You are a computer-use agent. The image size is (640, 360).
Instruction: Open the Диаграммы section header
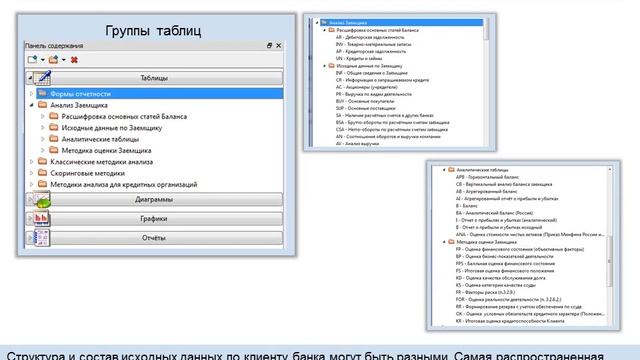[154, 199]
